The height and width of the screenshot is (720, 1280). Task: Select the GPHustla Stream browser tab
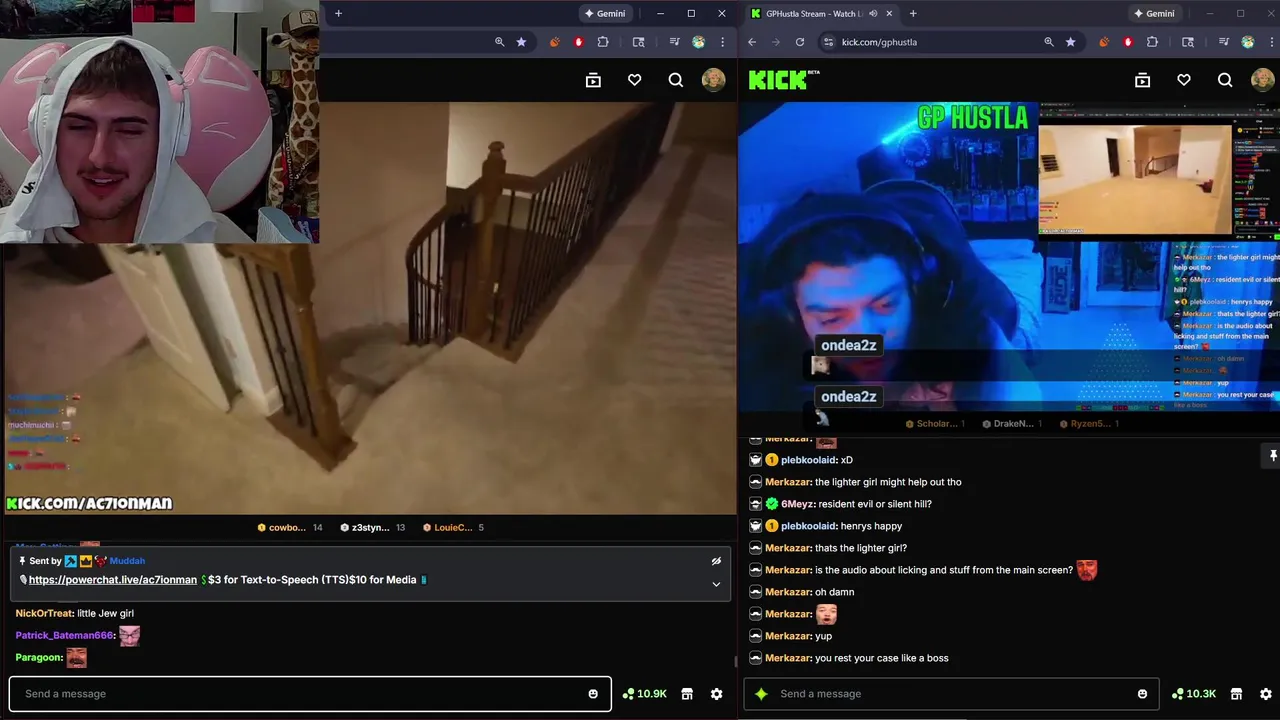point(820,13)
